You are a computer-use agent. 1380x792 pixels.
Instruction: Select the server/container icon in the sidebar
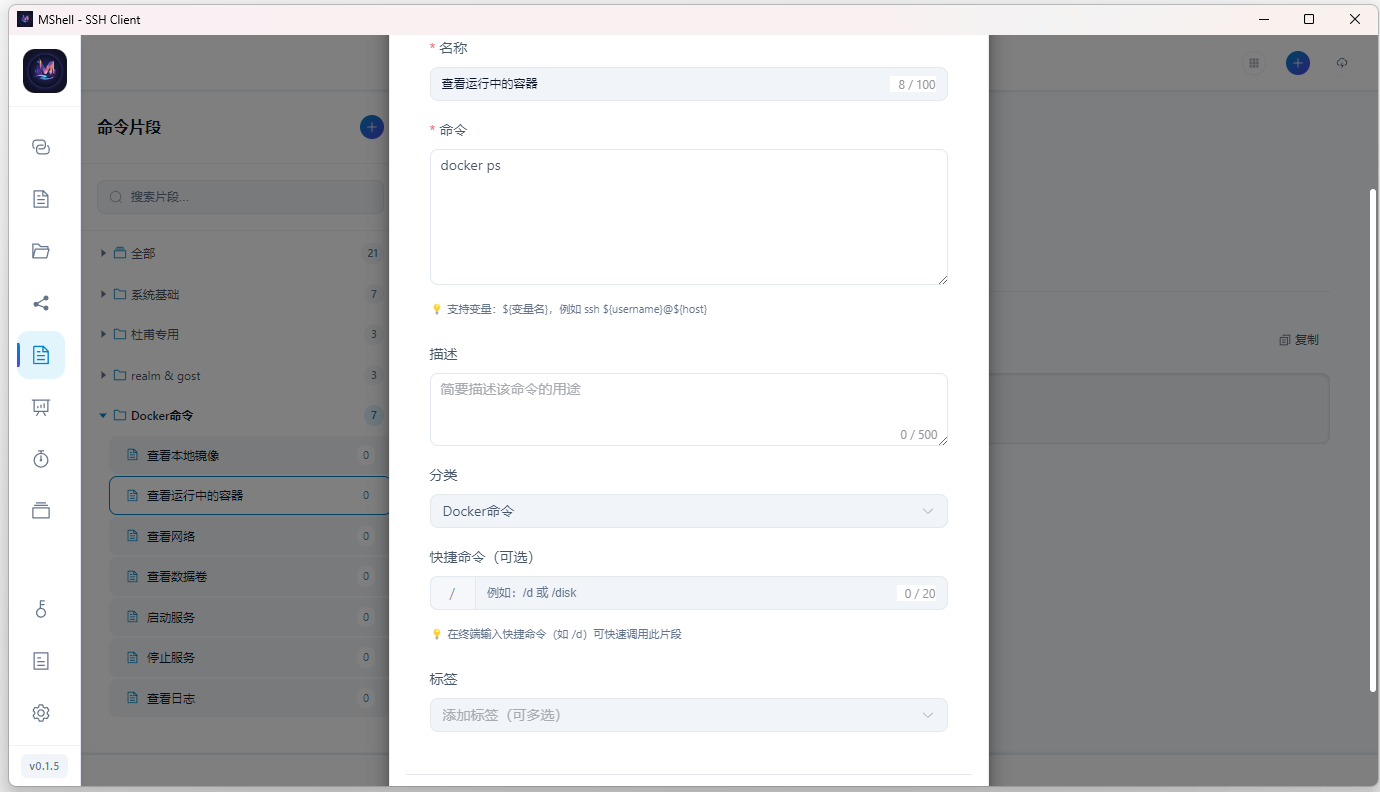[x=40, y=510]
